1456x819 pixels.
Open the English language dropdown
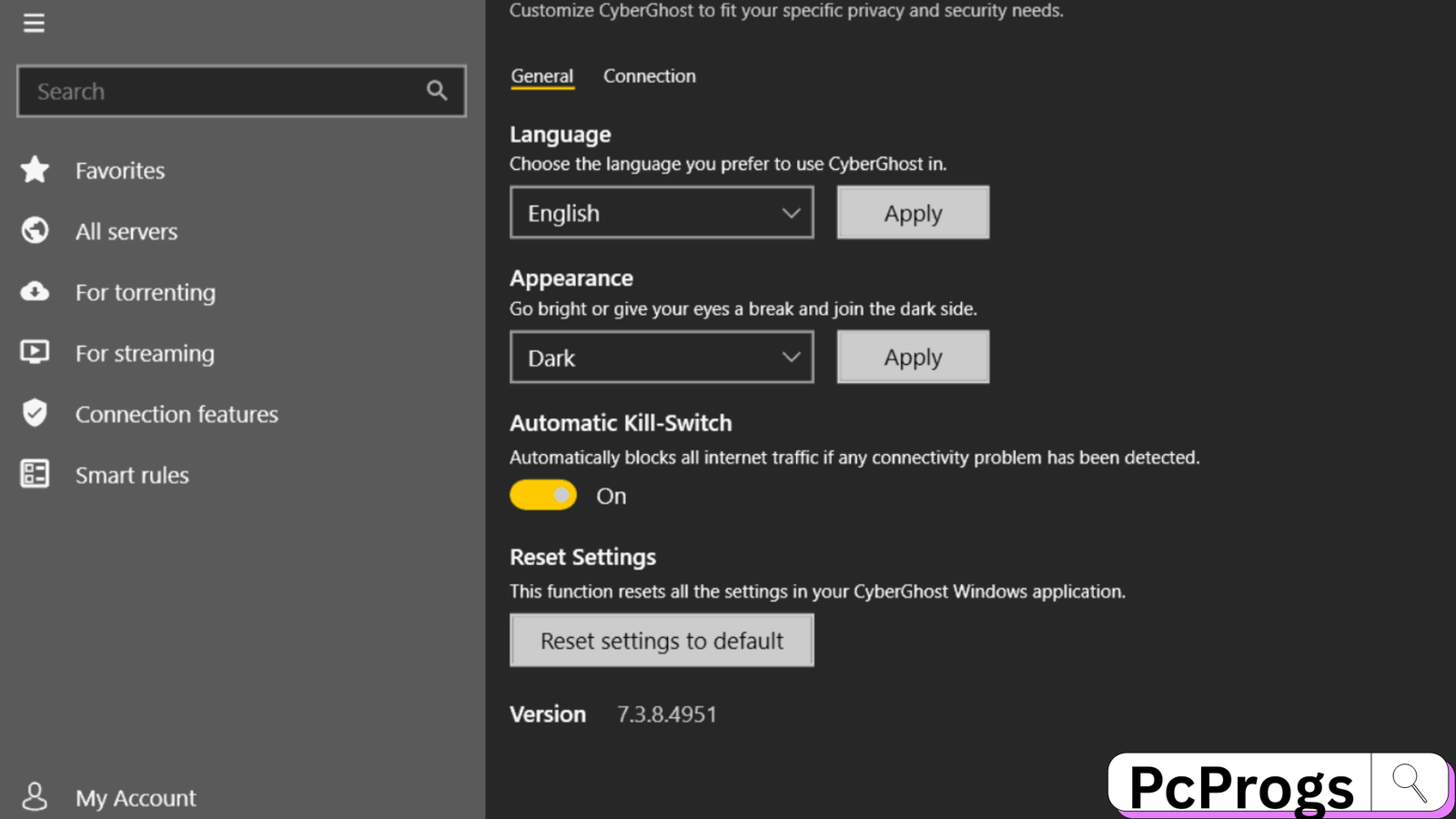(662, 213)
